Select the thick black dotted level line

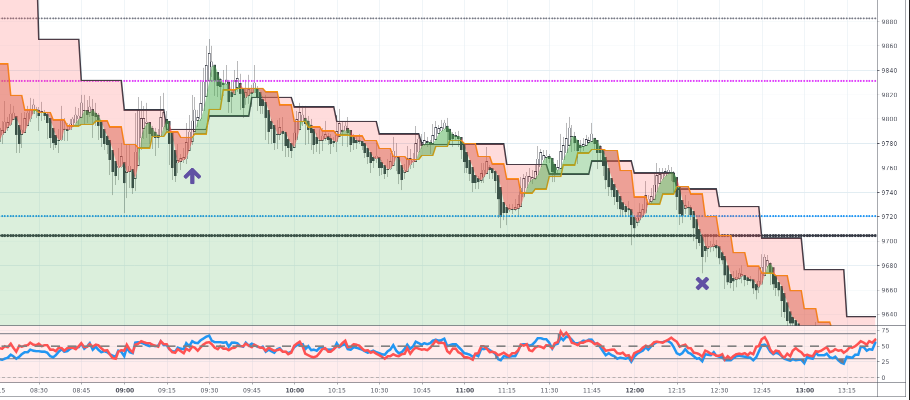pyautogui.click(x=438, y=236)
